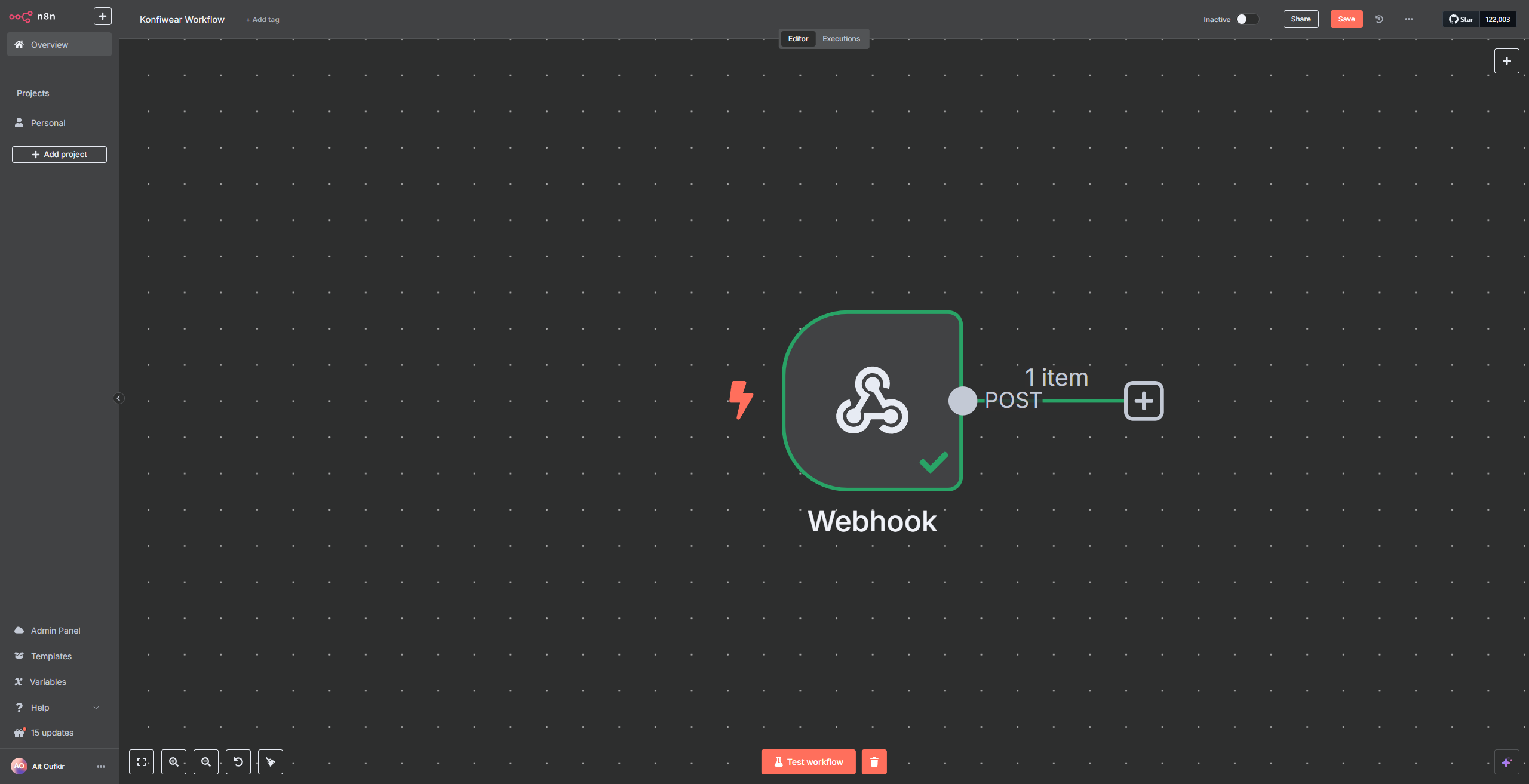Expand the Help section in the sidebar
1529x784 pixels.
click(96, 707)
